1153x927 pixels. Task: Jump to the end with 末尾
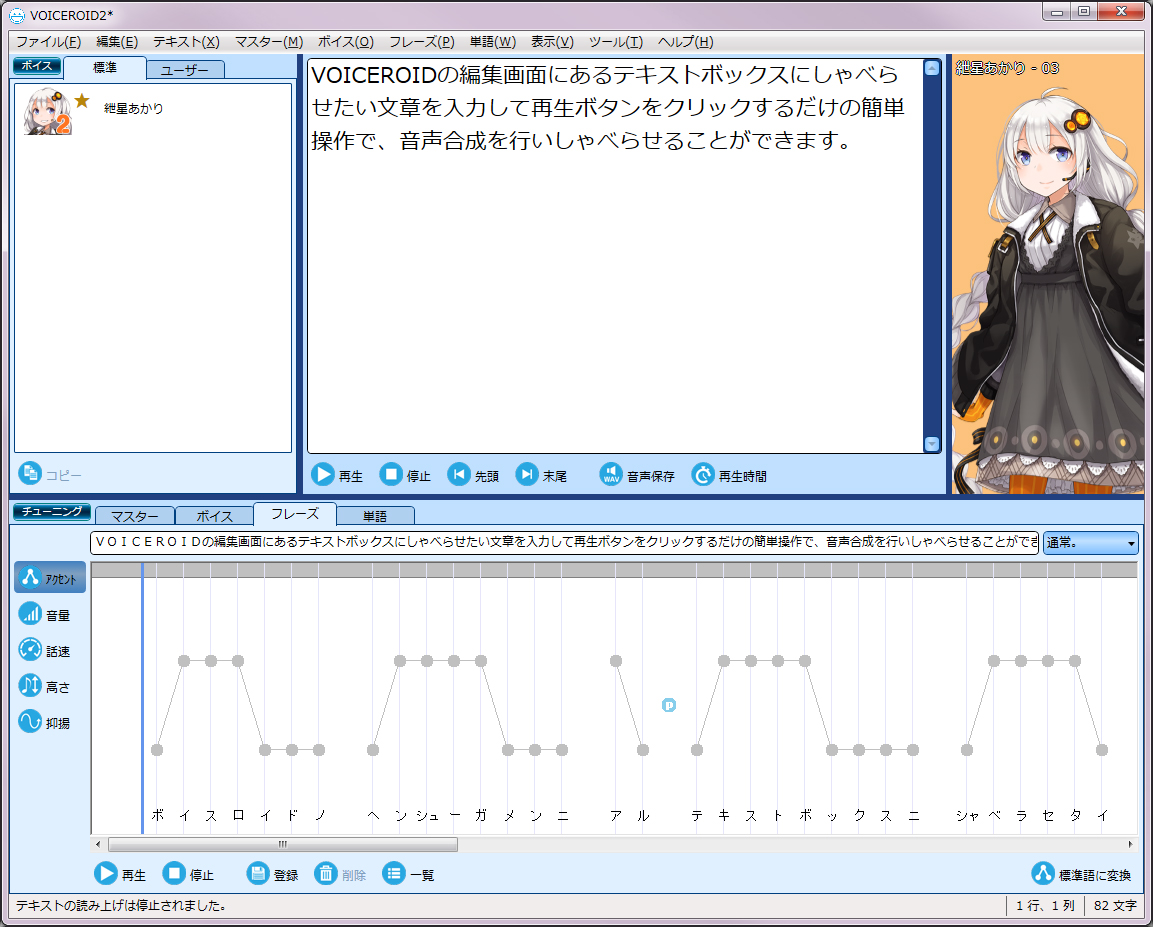541,475
